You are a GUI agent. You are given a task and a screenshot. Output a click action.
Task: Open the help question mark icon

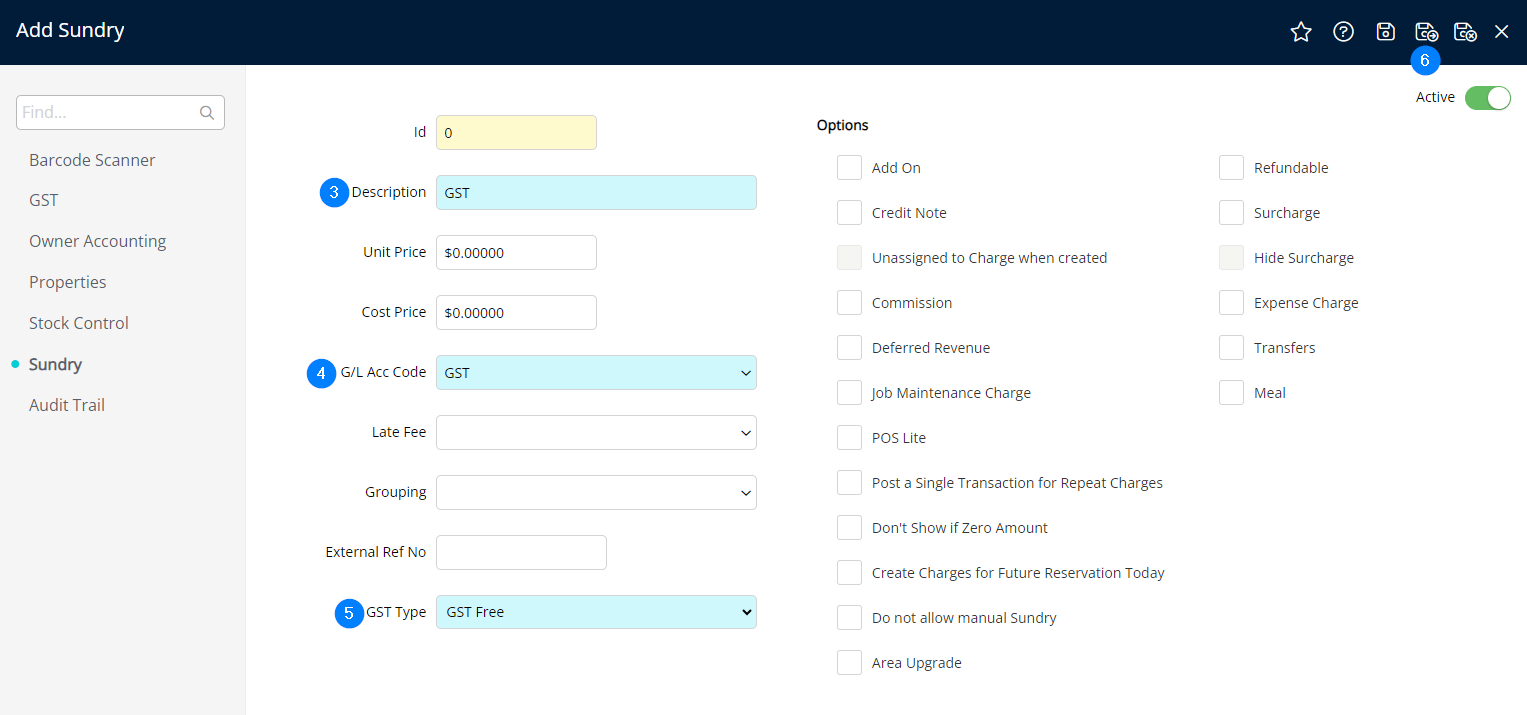tap(1343, 32)
